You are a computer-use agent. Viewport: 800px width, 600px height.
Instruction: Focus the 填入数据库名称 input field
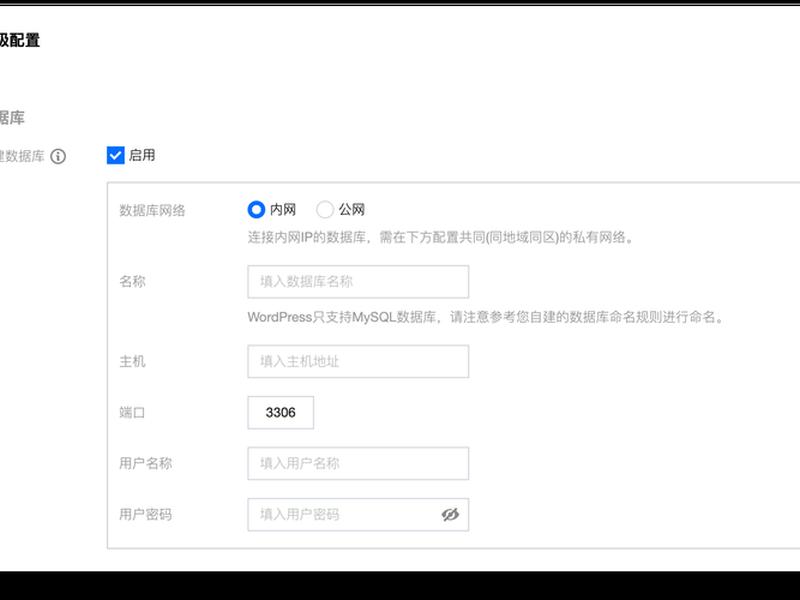pyautogui.click(x=358, y=282)
